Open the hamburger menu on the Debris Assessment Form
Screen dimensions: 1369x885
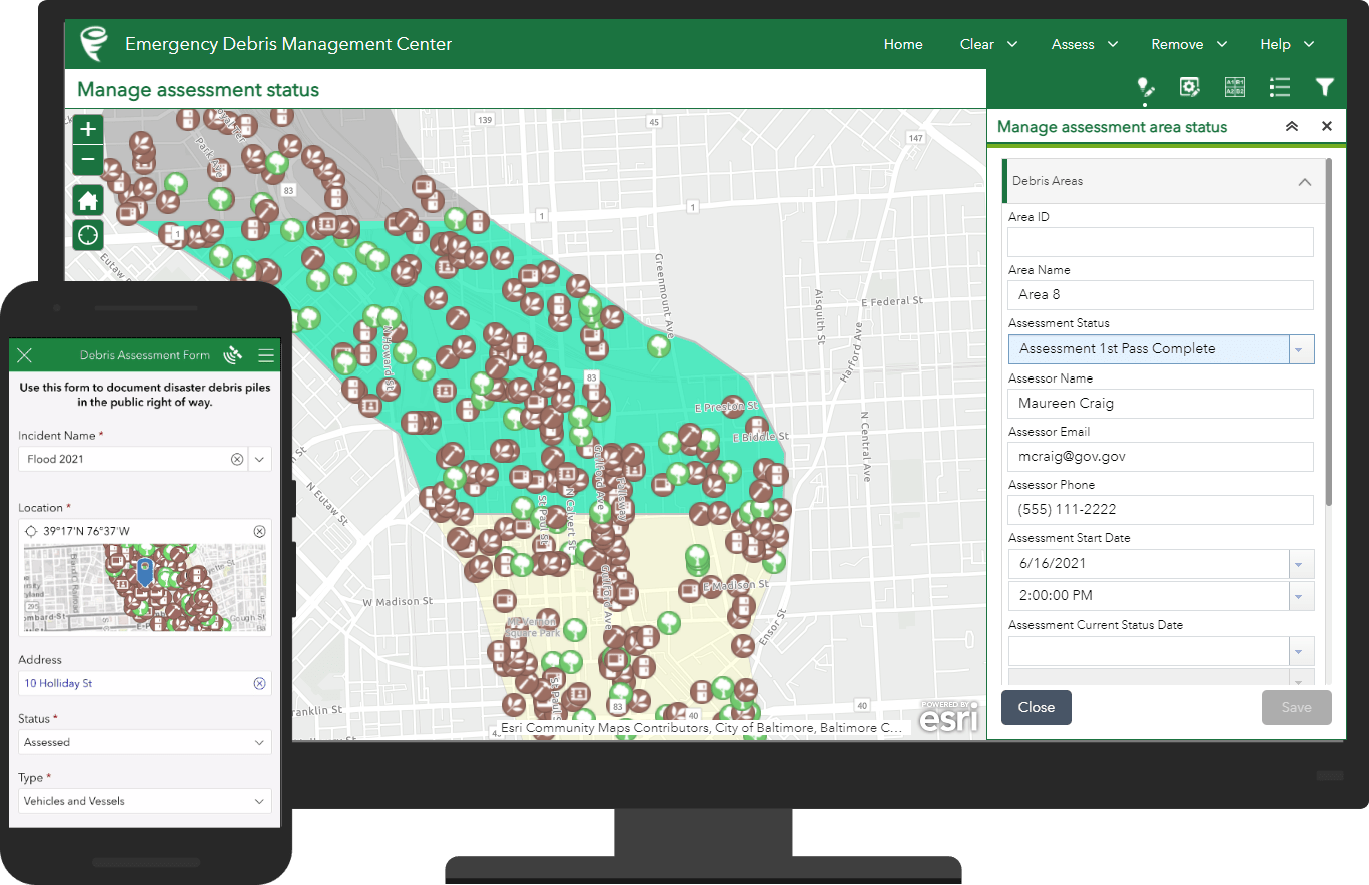coord(264,354)
